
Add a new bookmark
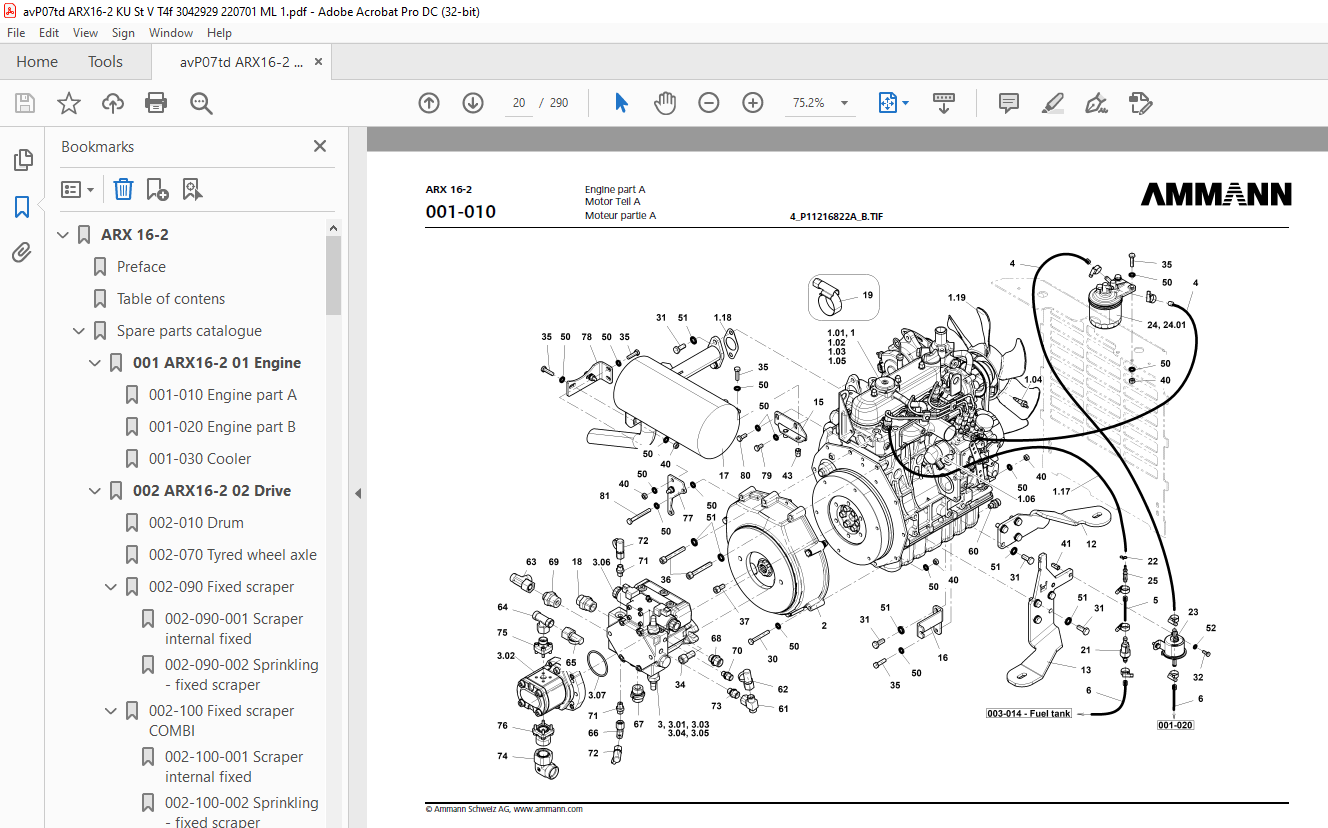tap(157, 189)
